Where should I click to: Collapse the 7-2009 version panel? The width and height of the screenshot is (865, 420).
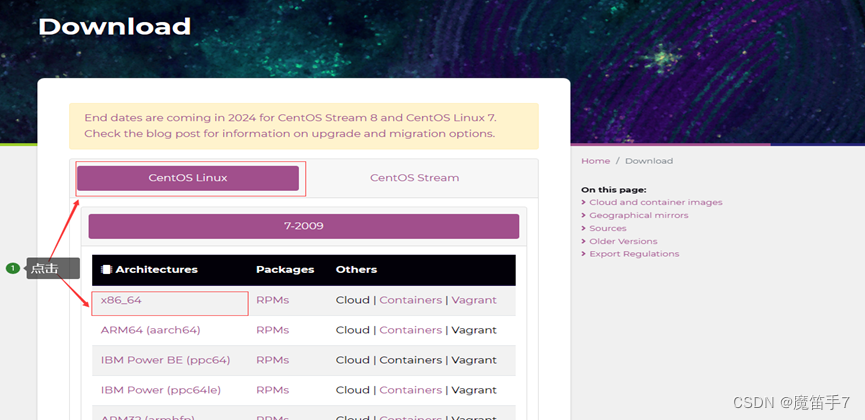coord(303,226)
